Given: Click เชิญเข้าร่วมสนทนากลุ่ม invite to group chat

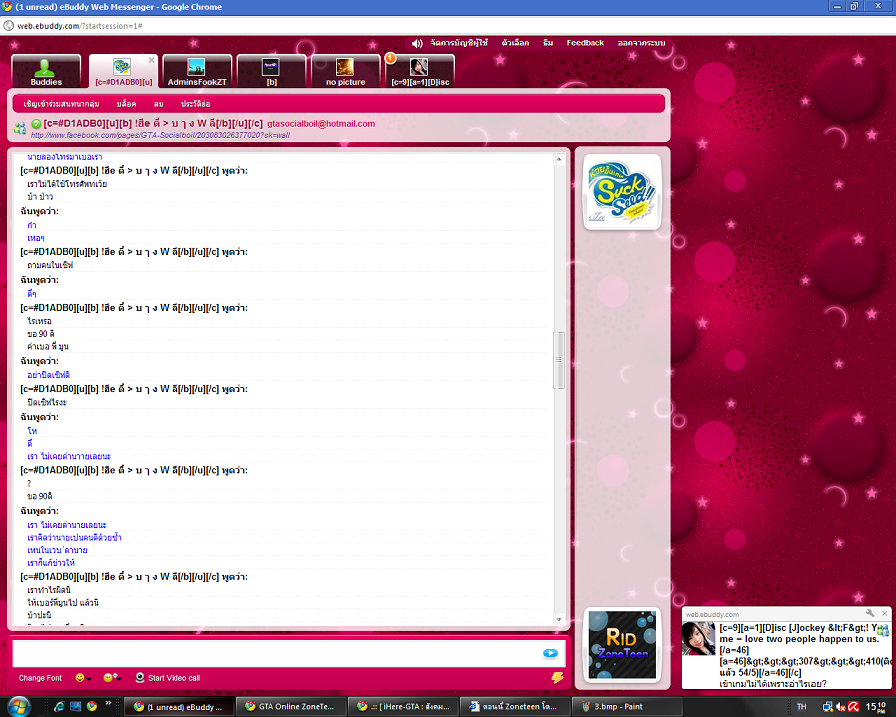Looking at the screenshot, I should [61, 104].
